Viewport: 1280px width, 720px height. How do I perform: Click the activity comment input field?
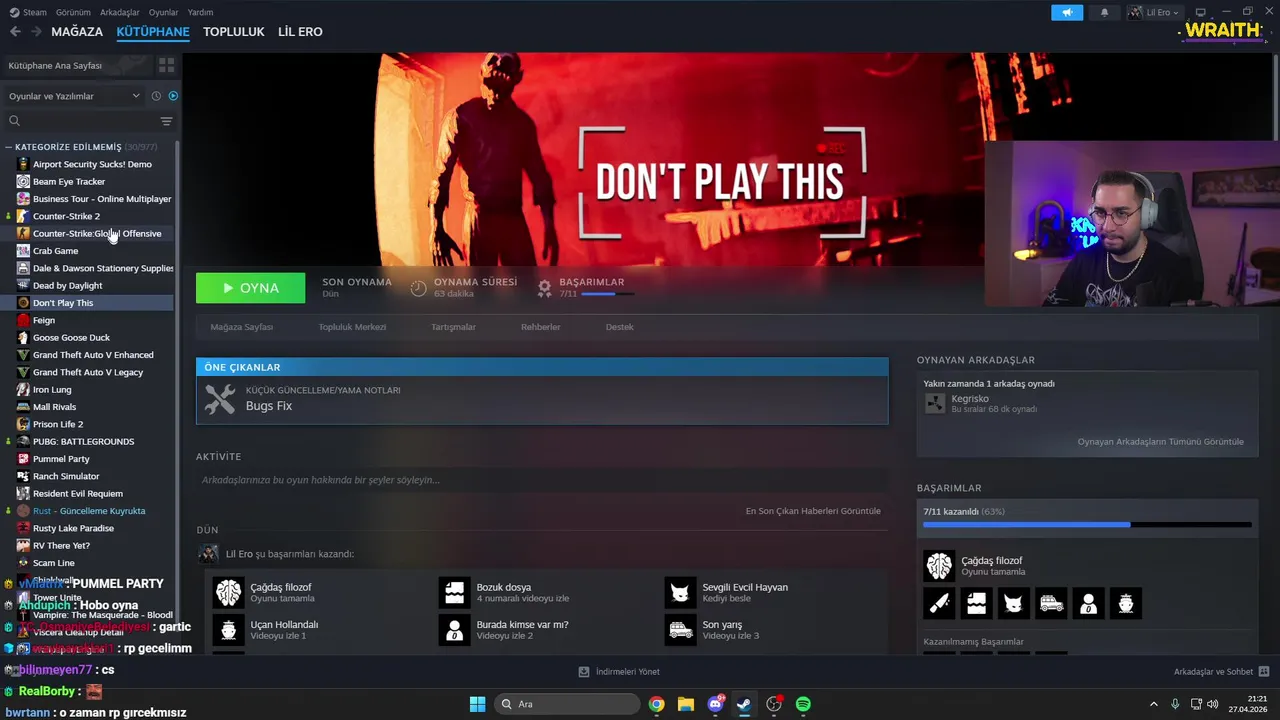[542, 480]
